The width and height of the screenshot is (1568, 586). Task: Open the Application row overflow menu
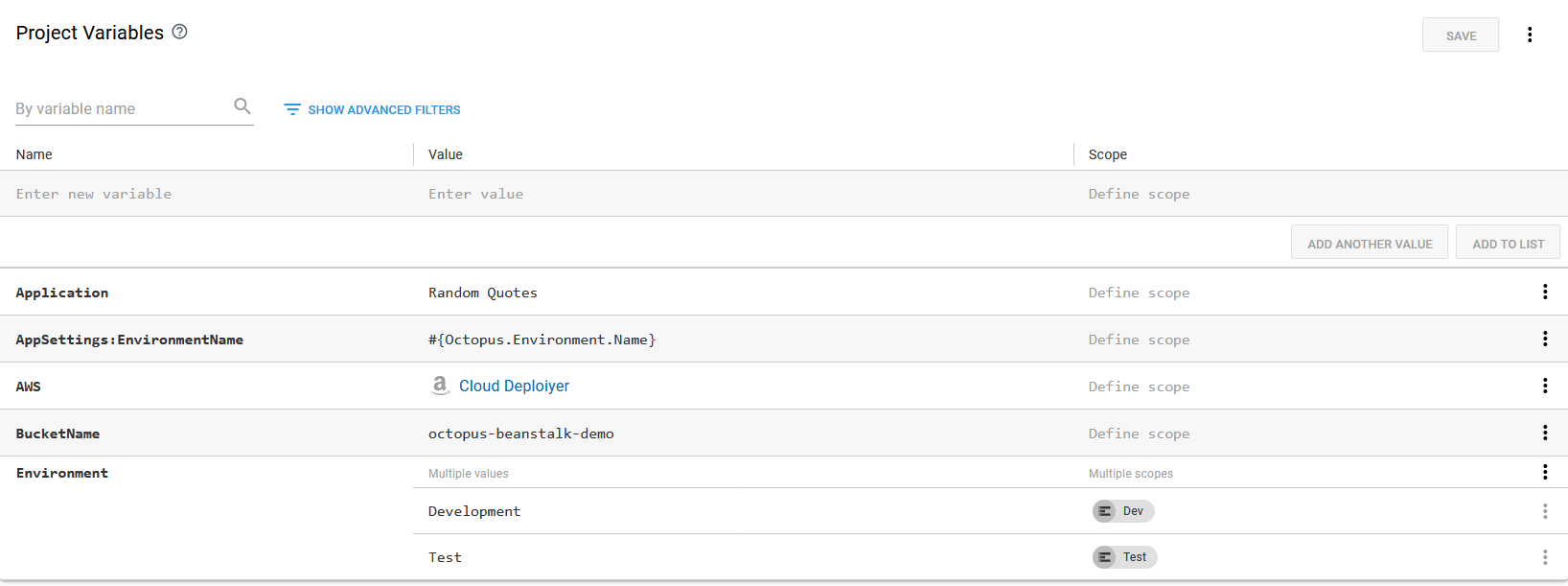[x=1544, y=292]
